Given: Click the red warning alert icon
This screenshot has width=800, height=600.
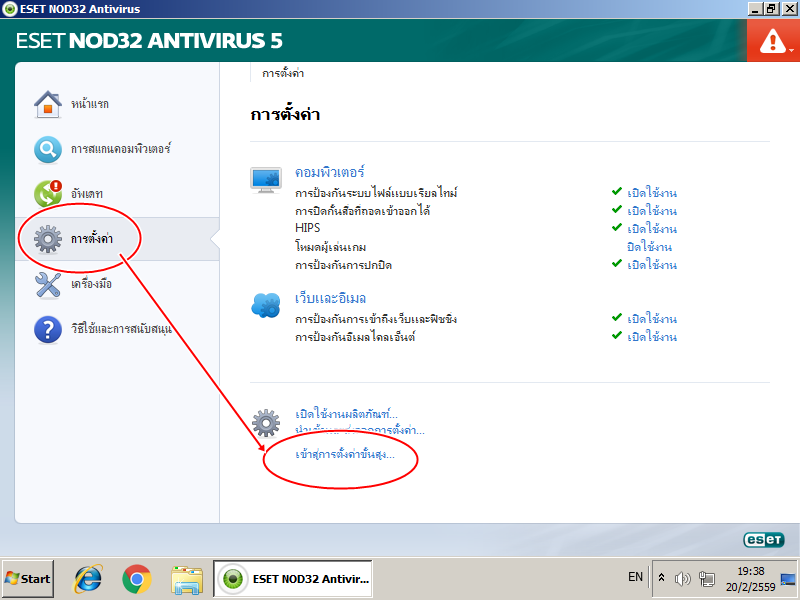Looking at the screenshot, I should 772,41.
